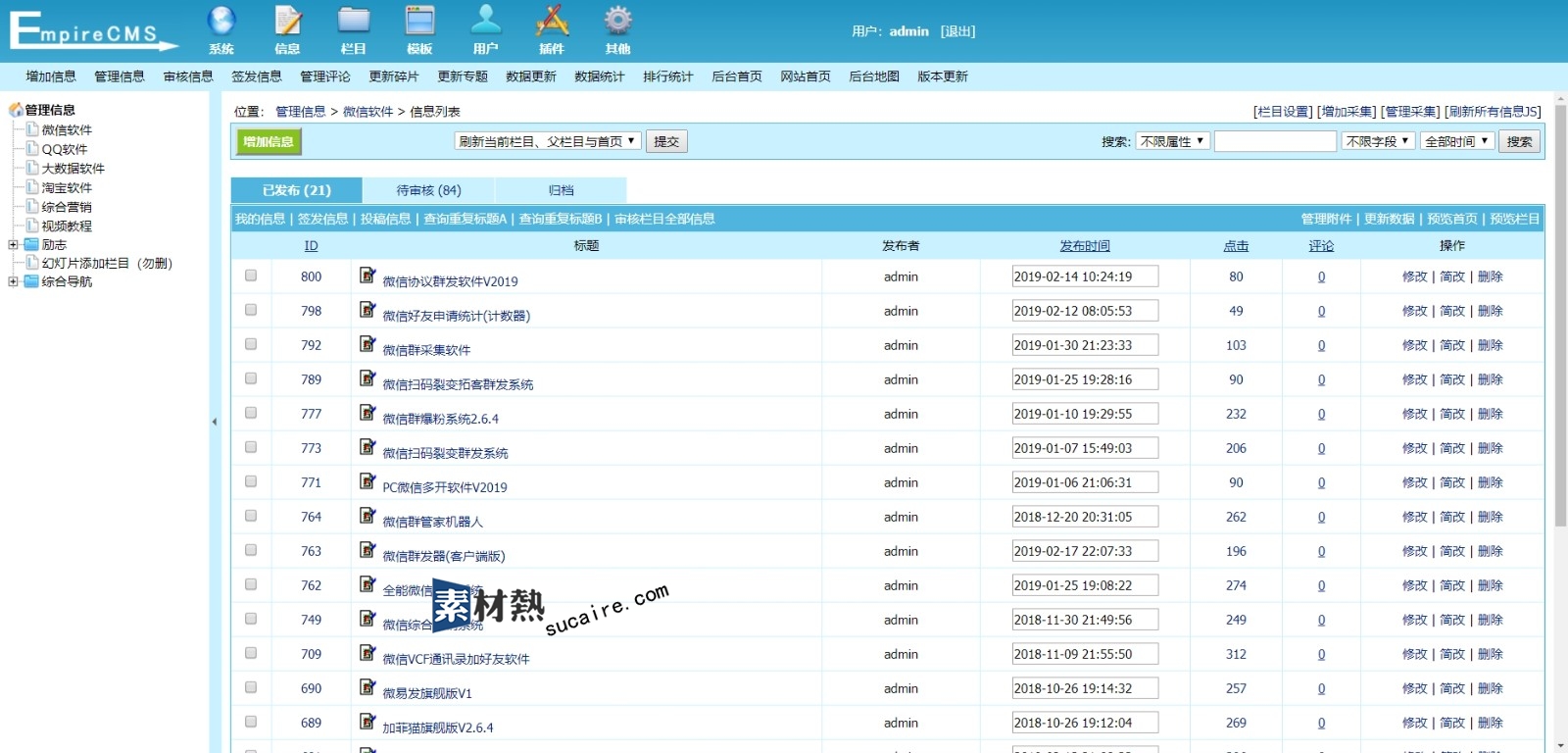Switch to the 归档 tab
This screenshot has height=753, width=1568.
click(x=561, y=190)
